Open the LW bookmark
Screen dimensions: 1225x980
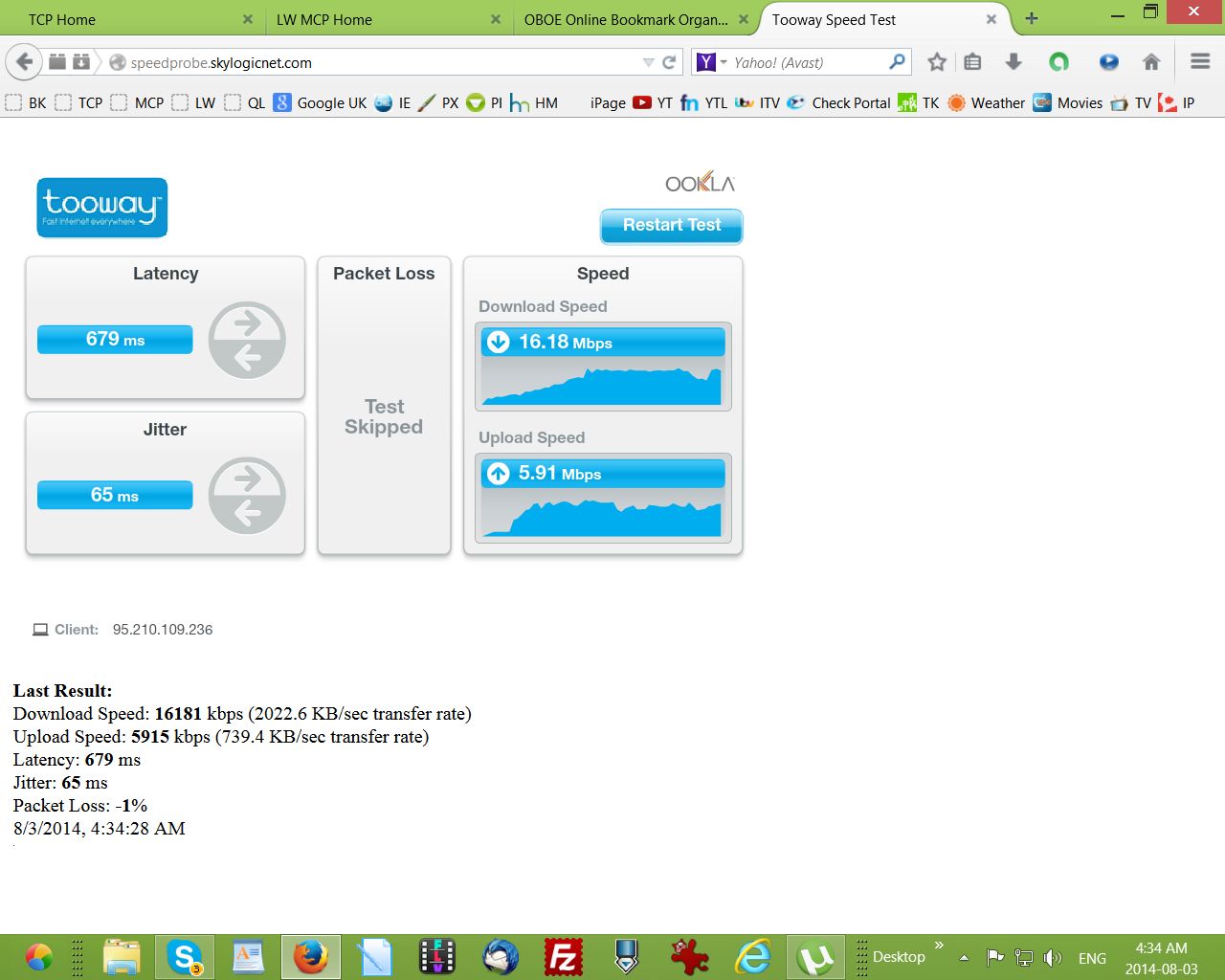click(x=193, y=102)
